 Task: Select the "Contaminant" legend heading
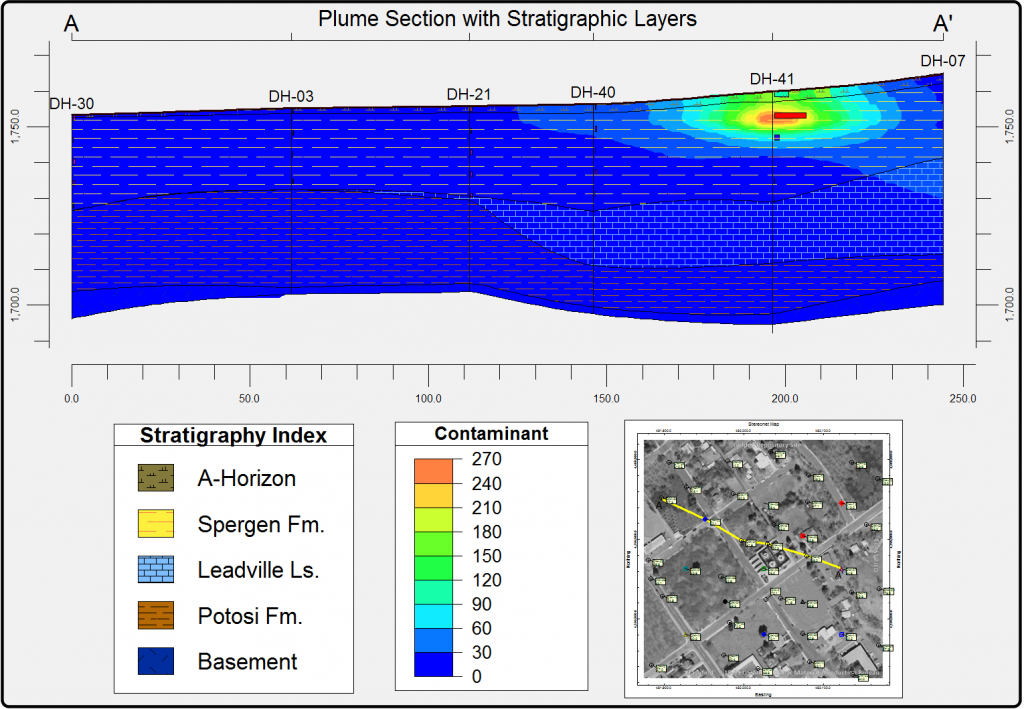[x=492, y=433]
